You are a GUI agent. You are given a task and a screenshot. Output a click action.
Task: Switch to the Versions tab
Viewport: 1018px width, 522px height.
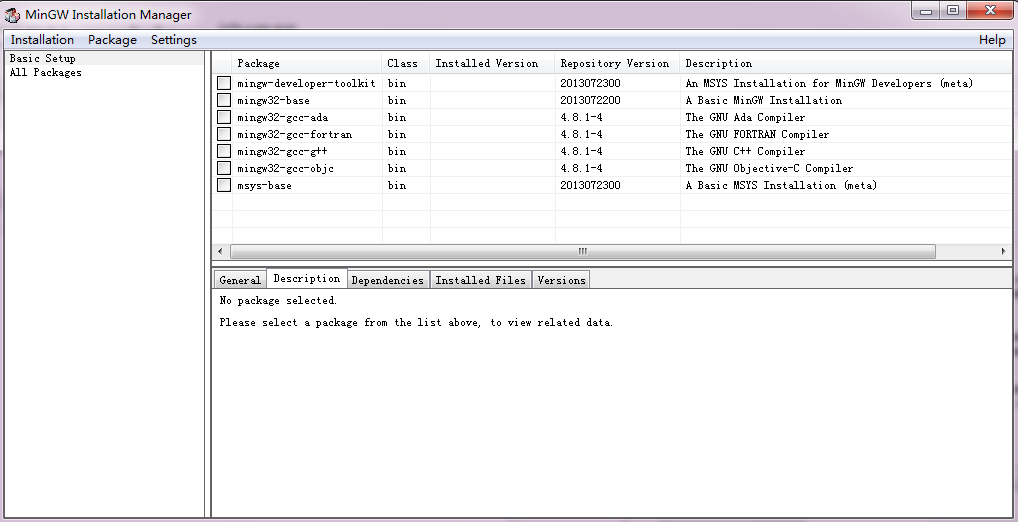tap(561, 280)
